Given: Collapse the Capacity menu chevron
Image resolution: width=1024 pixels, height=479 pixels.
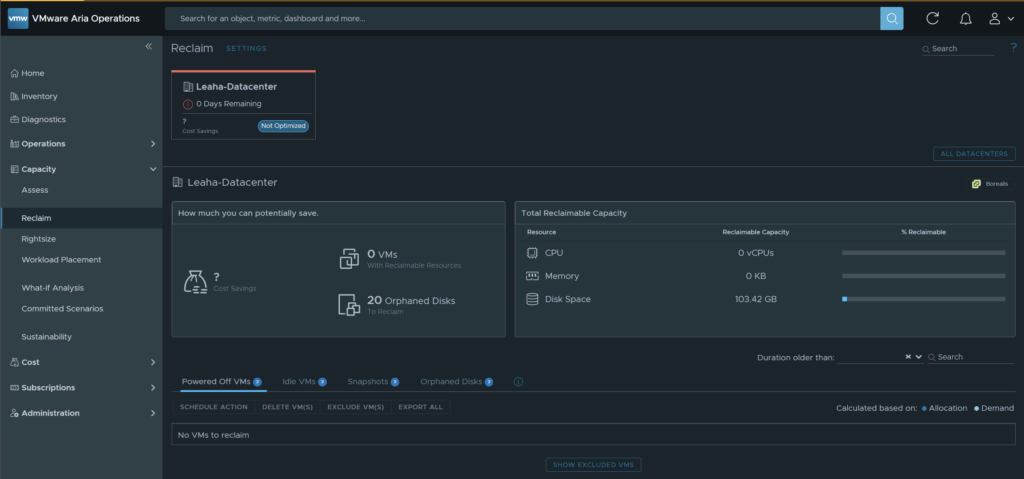Looking at the screenshot, I should coord(153,169).
